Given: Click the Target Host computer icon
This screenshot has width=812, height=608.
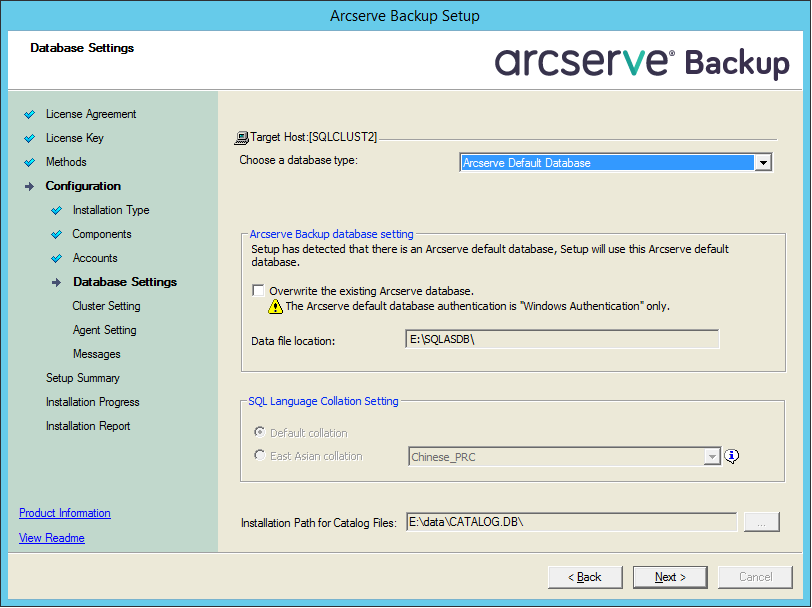Looking at the screenshot, I should [240, 137].
